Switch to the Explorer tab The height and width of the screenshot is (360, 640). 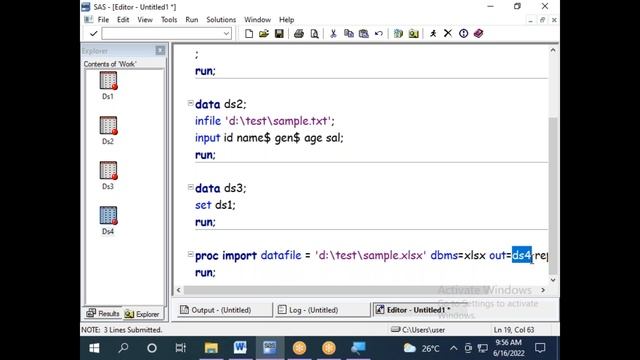(x=142, y=313)
